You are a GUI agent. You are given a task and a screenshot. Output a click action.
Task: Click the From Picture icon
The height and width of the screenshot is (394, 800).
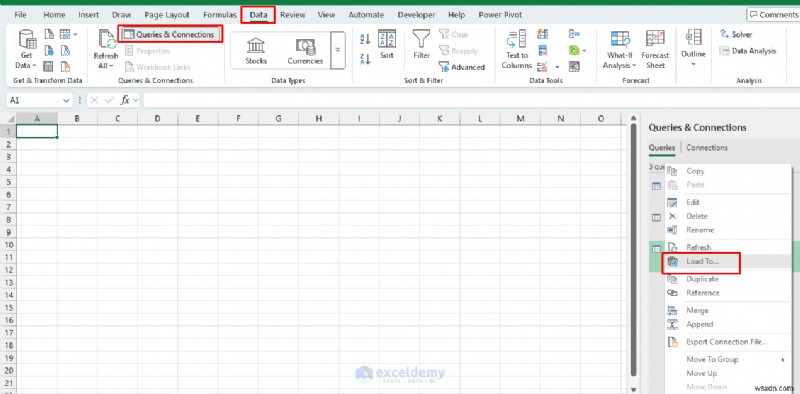point(65,35)
